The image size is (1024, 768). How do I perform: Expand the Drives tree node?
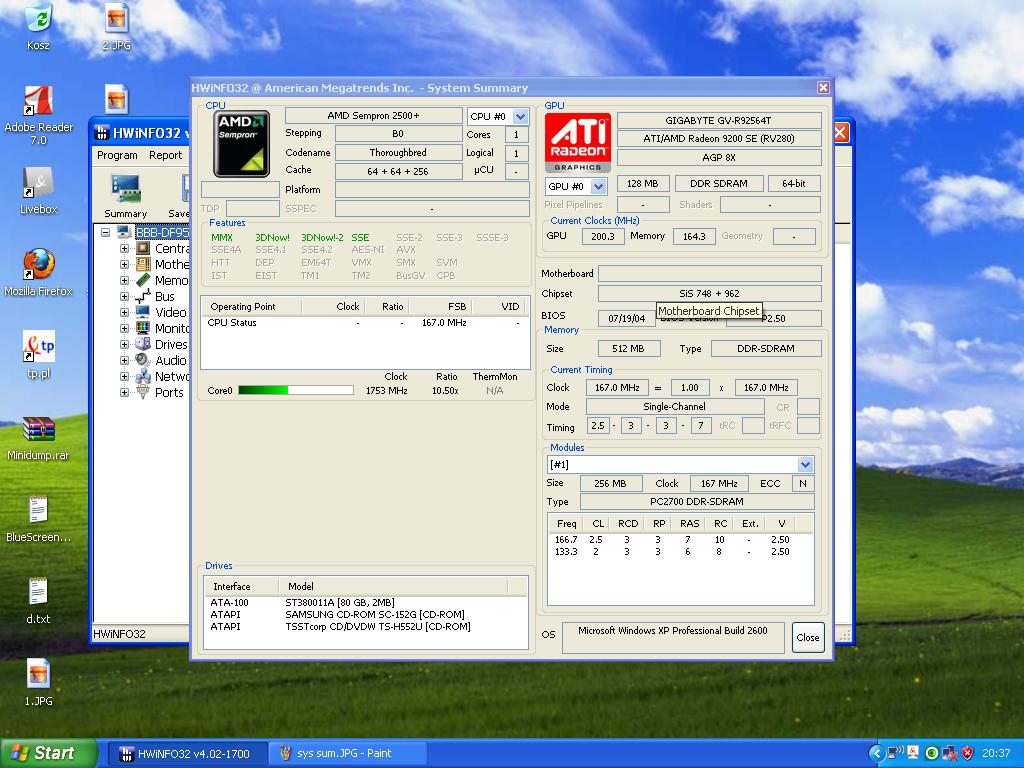pos(124,344)
